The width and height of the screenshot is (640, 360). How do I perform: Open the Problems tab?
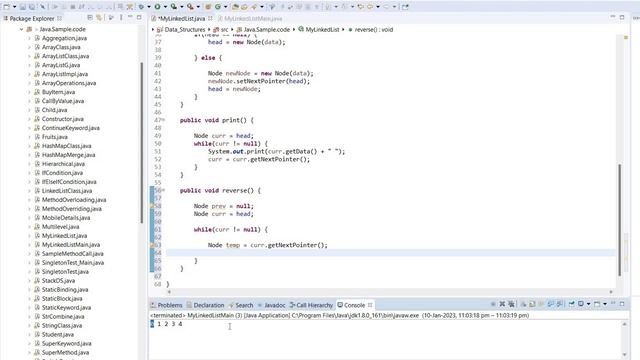click(x=167, y=305)
